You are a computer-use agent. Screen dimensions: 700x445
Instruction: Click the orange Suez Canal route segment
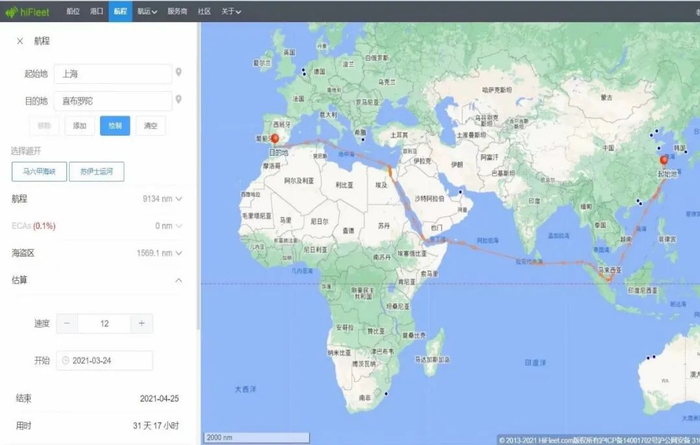pos(390,171)
